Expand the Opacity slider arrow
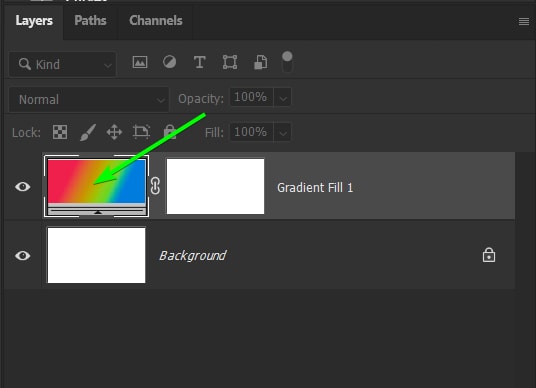Image resolution: width=536 pixels, height=388 pixels. pos(283,98)
